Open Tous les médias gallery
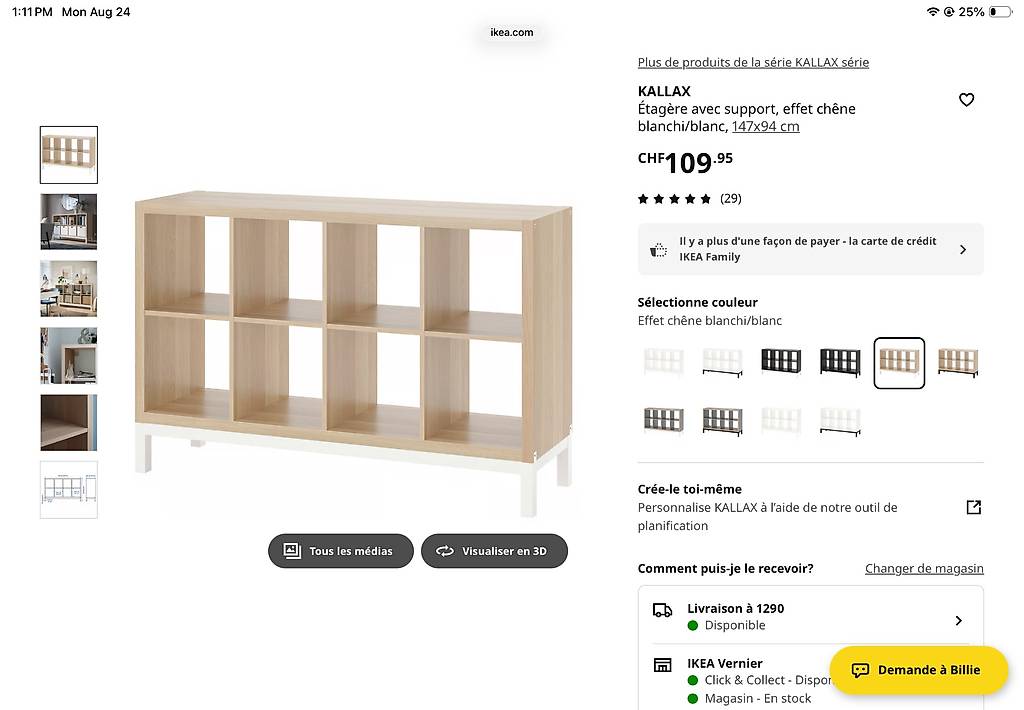1024x710 pixels. point(341,551)
